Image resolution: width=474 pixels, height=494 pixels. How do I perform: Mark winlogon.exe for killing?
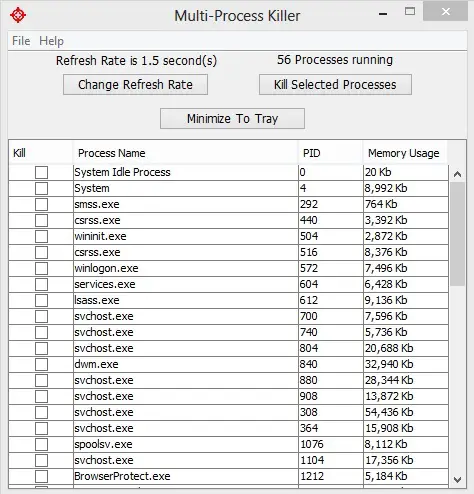(x=41, y=269)
